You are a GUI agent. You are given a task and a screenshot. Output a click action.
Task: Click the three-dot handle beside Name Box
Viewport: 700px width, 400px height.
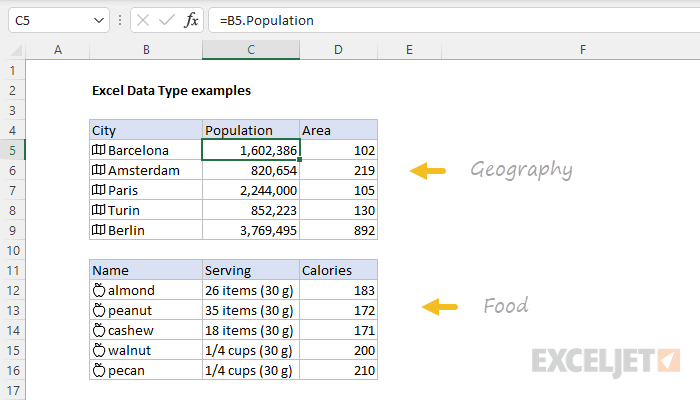click(x=120, y=21)
